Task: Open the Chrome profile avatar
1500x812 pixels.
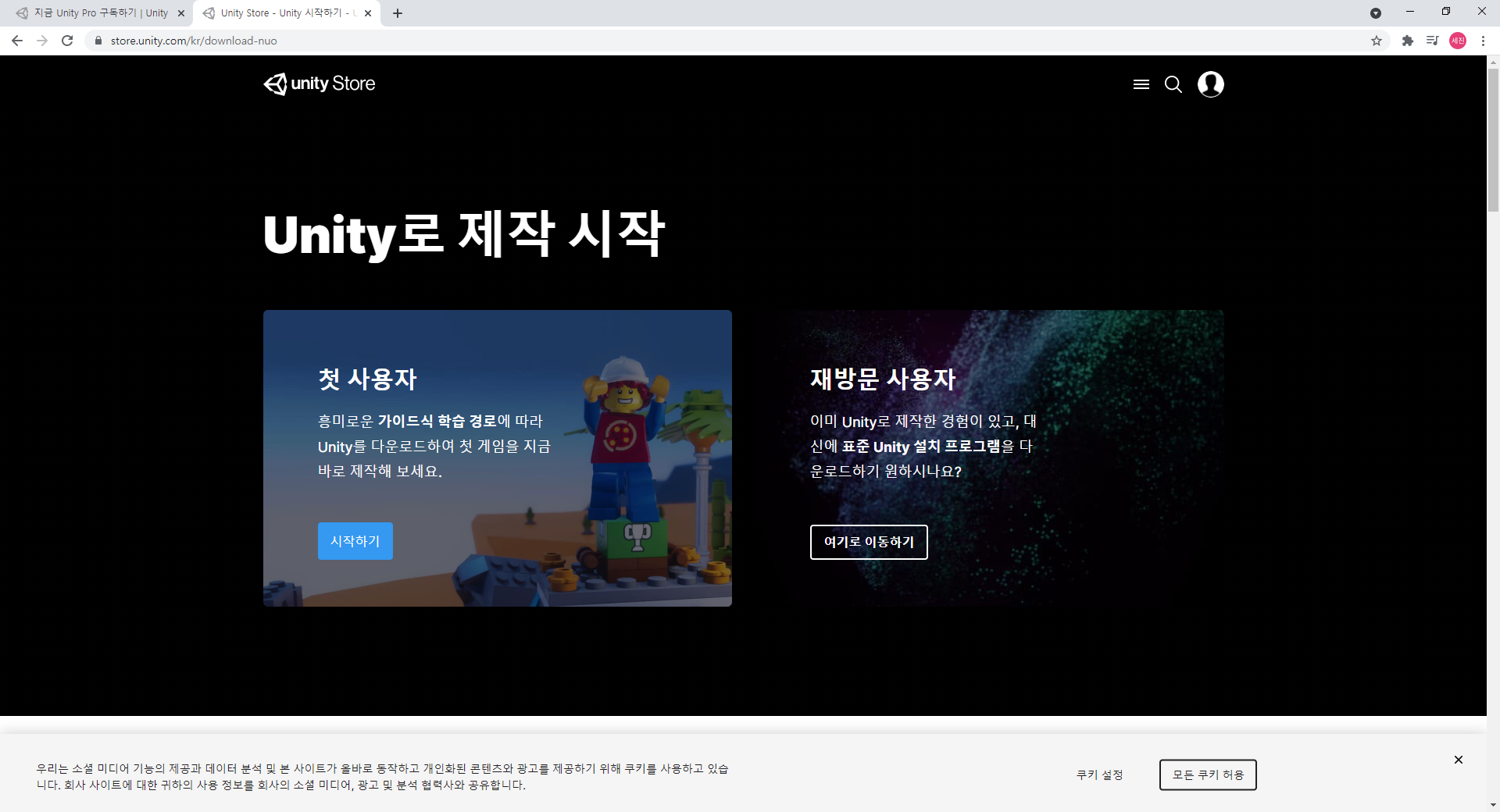Action: coord(1458,41)
